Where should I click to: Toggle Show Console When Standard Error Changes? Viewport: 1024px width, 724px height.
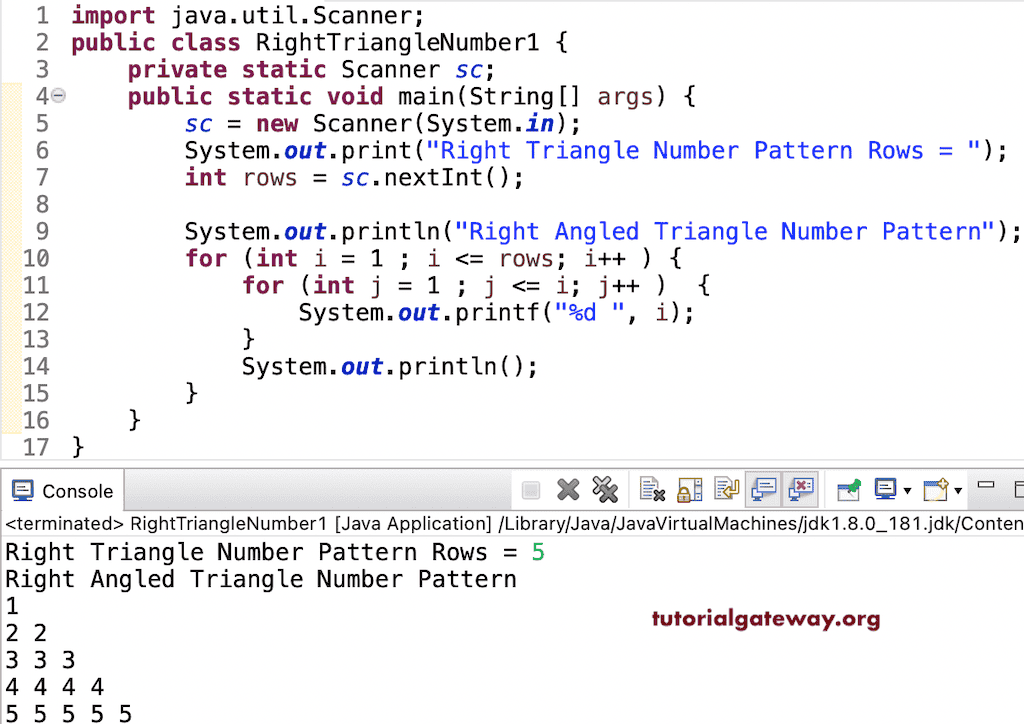pyautogui.click(x=800, y=489)
